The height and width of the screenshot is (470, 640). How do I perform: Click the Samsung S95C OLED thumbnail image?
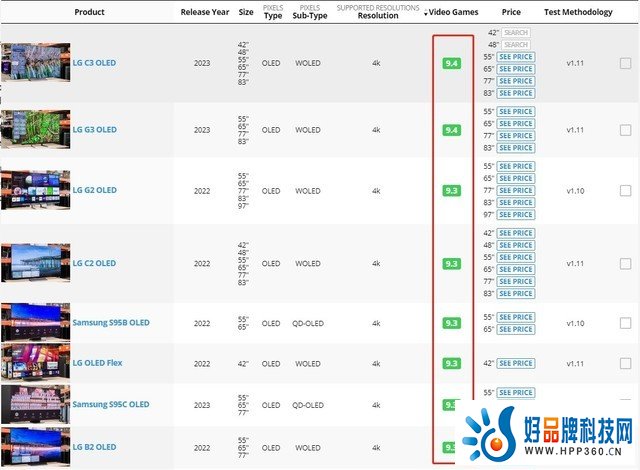[x=36, y=404]
